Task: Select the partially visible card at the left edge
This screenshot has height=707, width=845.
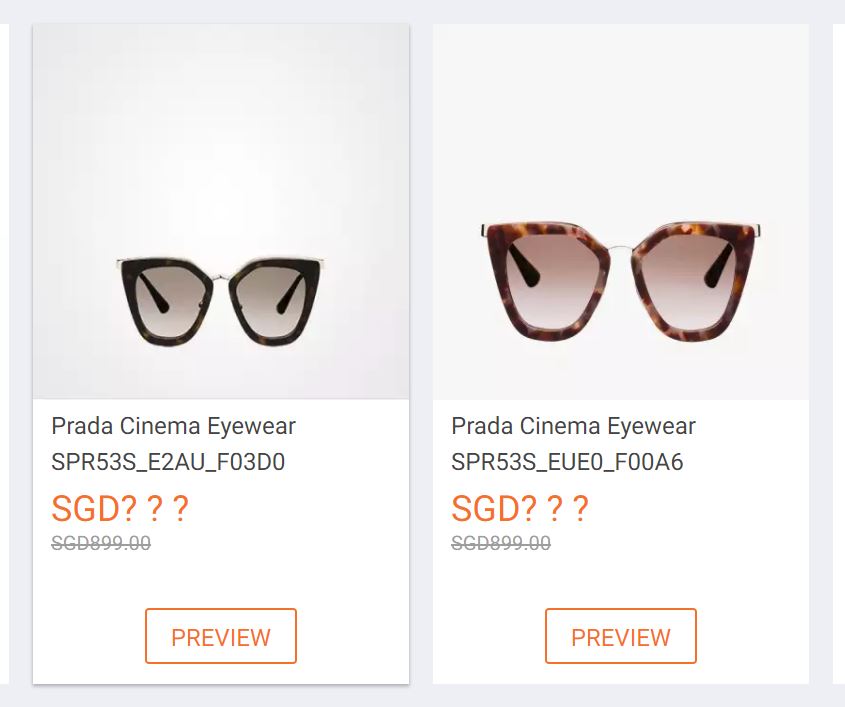Action: point(4,350)
